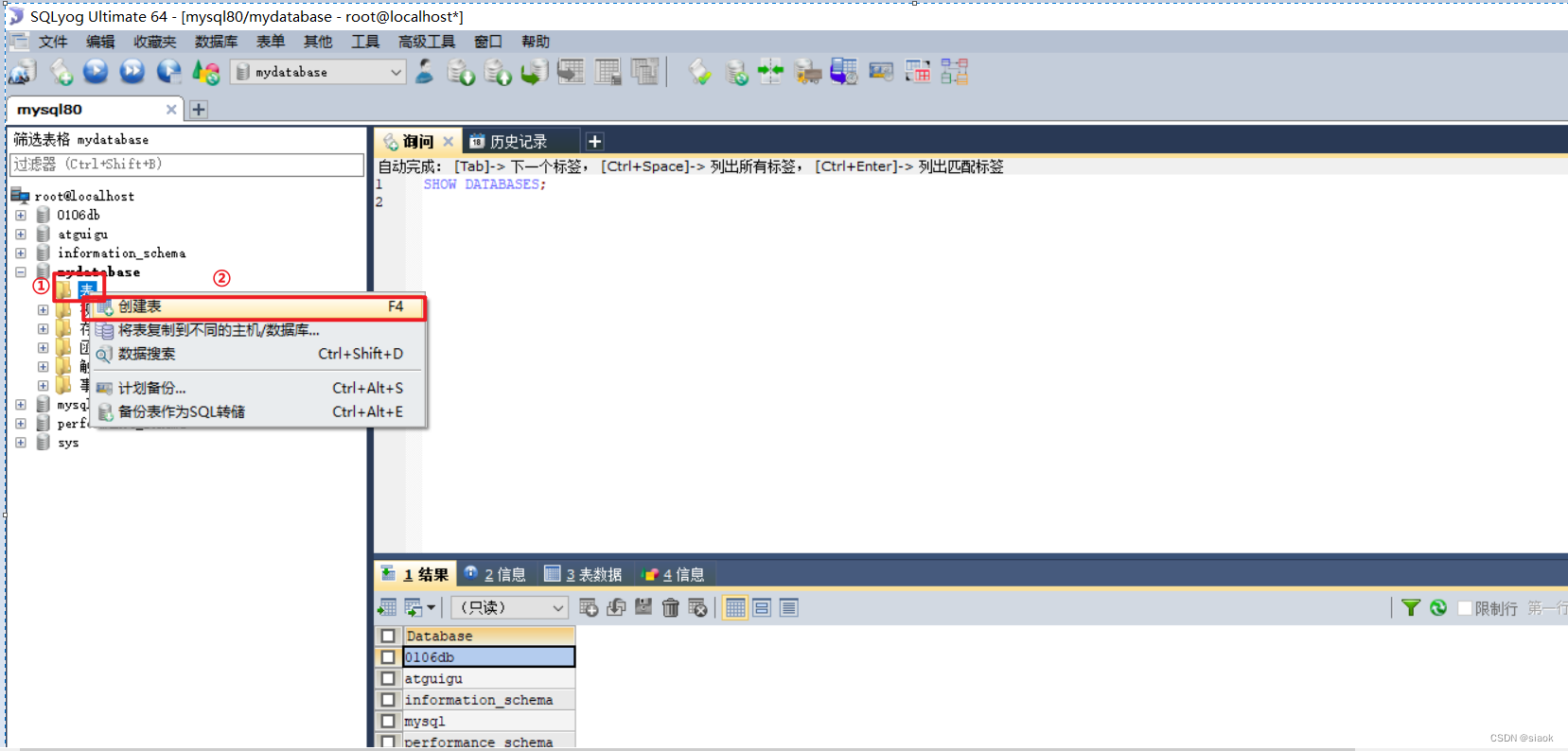Click the schema synchronization green arrows icon
1568x751 pixels.
tap(771, 72)
